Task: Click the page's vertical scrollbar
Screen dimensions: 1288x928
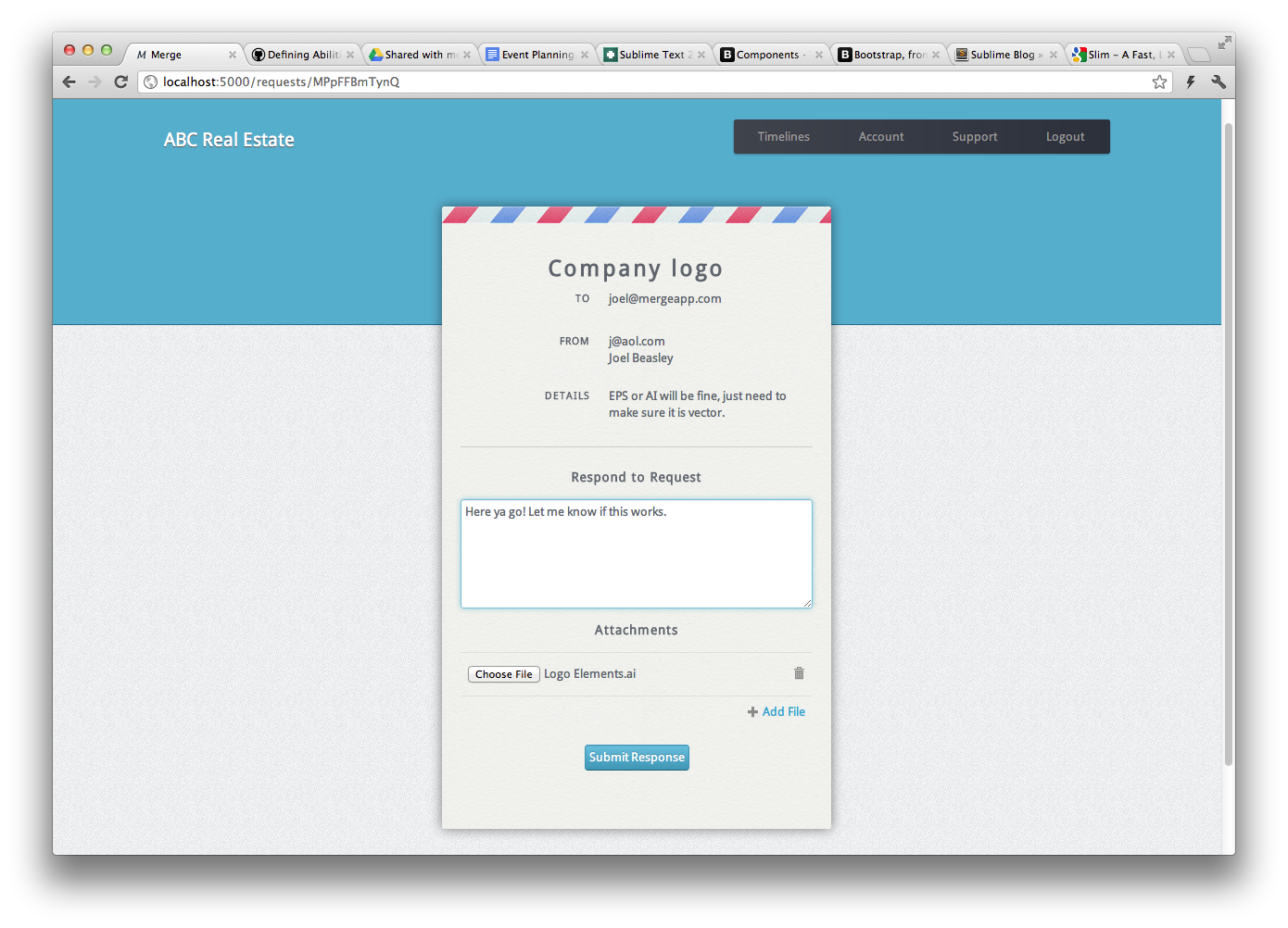Action: click(x=1229, y=445)
